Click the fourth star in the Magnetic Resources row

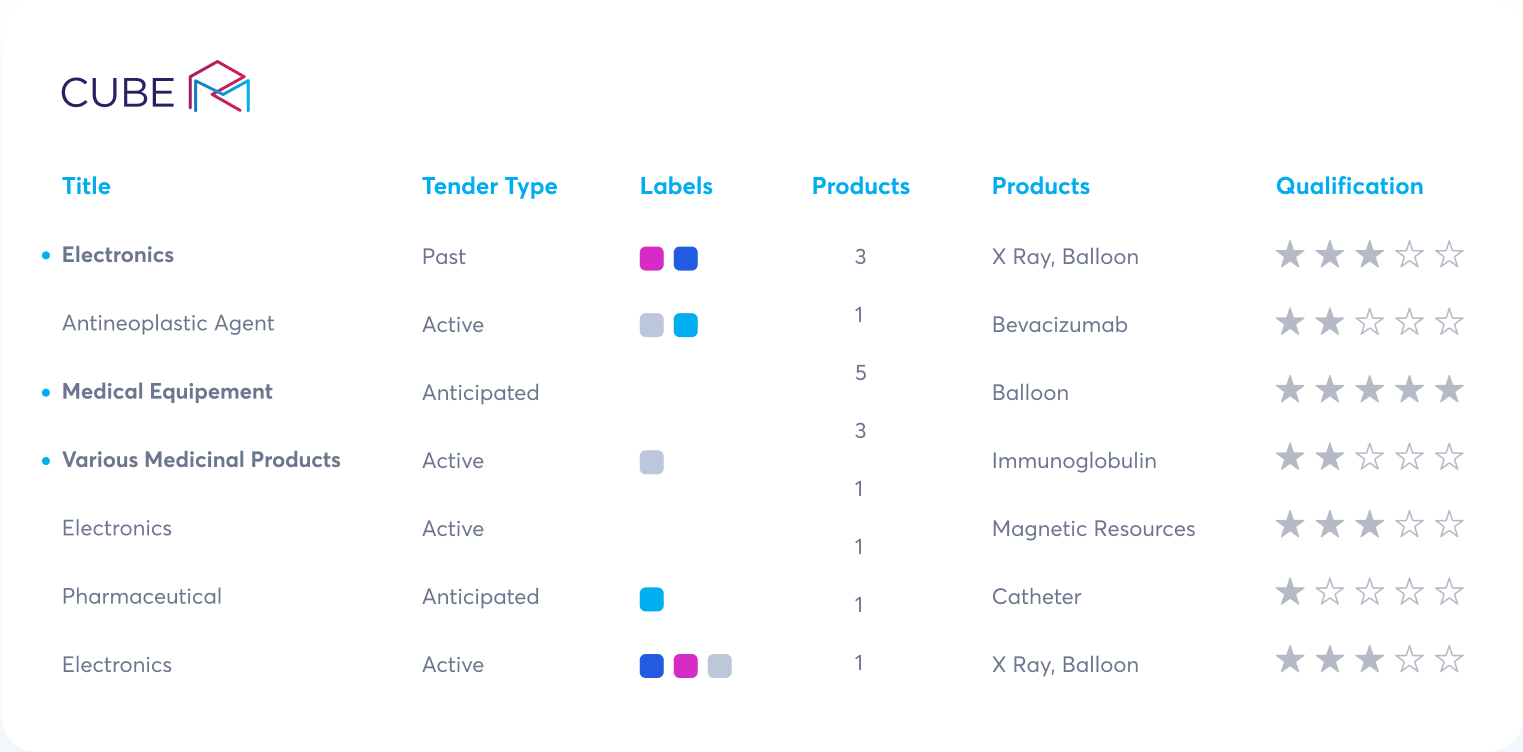[1409, 525]
